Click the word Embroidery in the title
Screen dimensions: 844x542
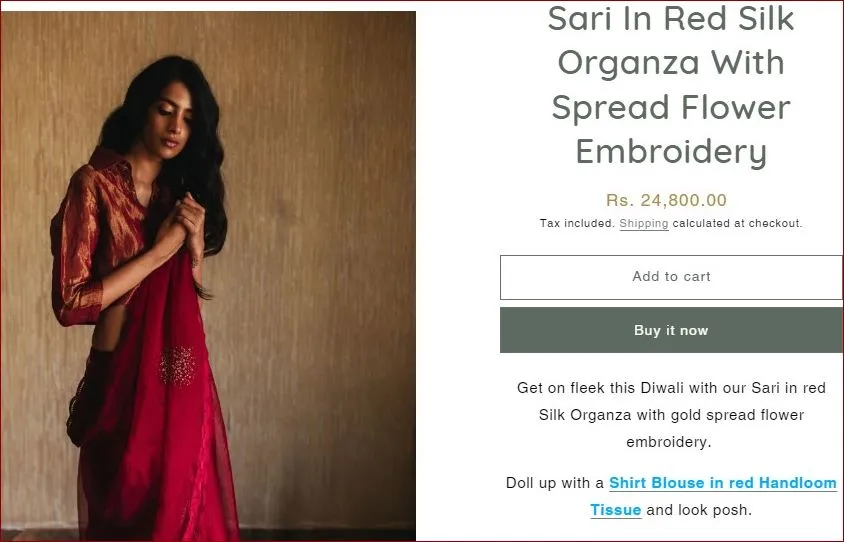pos(671,152)
